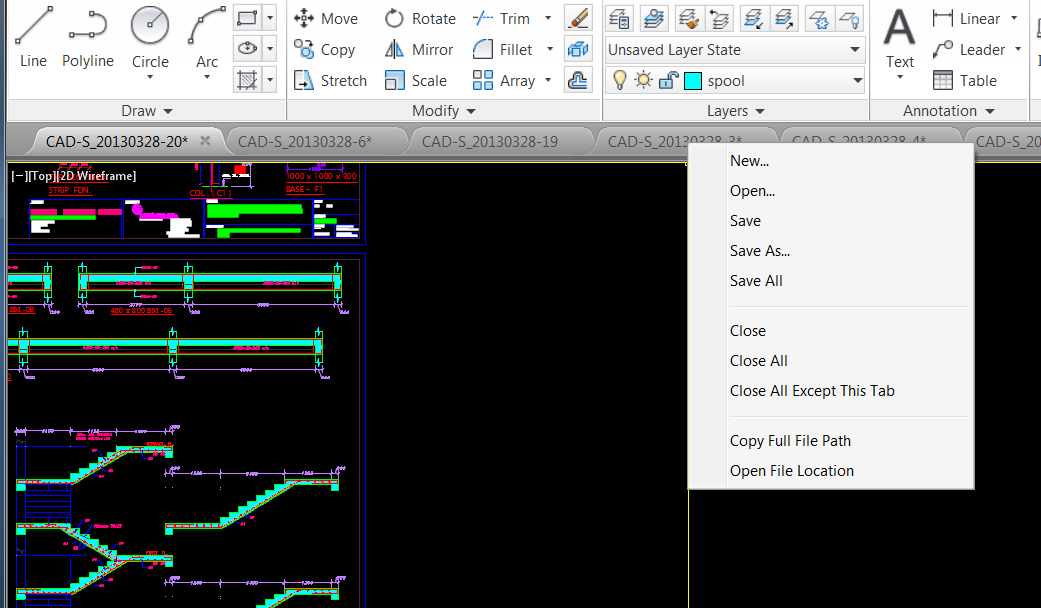The image size is (1041, 608).
Task: Click the Layer Freeze icon
Action: (819, 19)
